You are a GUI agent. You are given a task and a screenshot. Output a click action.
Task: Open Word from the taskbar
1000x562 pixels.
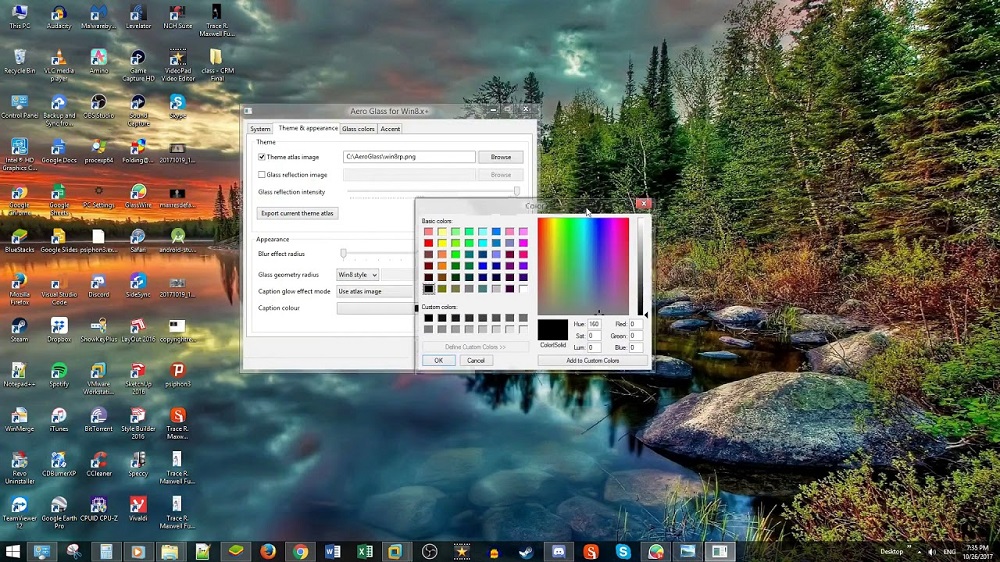[x=332, y=551]
